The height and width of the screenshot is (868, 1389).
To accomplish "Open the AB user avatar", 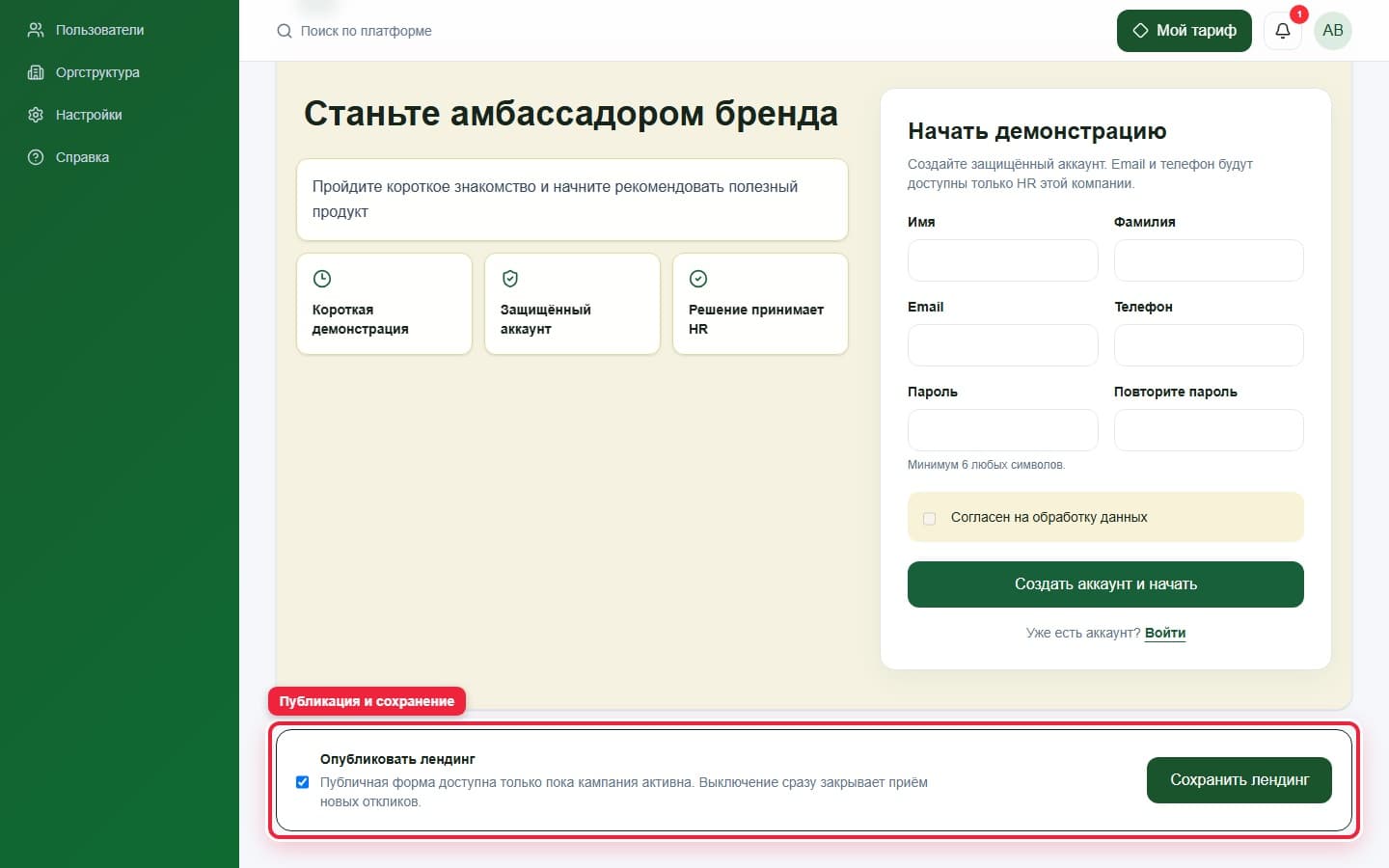I will click(x=1333, y=31).
